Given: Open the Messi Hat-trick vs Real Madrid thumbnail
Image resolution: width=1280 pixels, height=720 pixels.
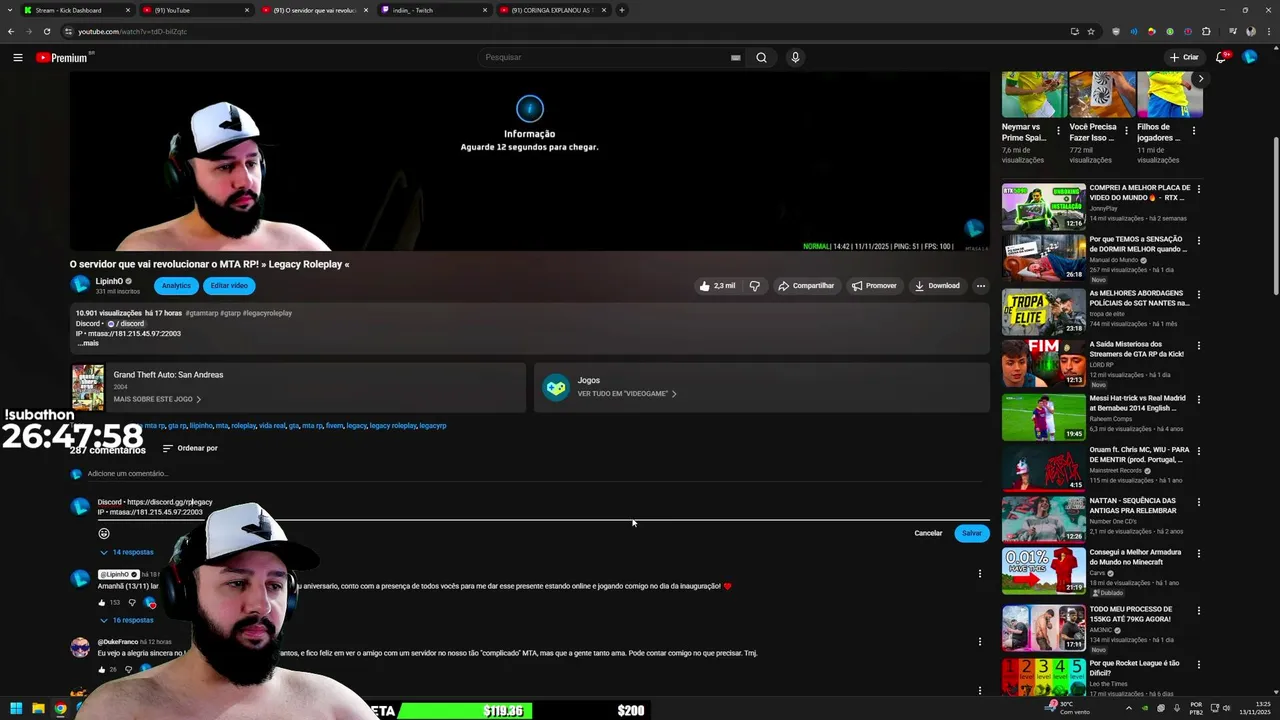Looking at the screenshot, I should [x=1043, y=417].
